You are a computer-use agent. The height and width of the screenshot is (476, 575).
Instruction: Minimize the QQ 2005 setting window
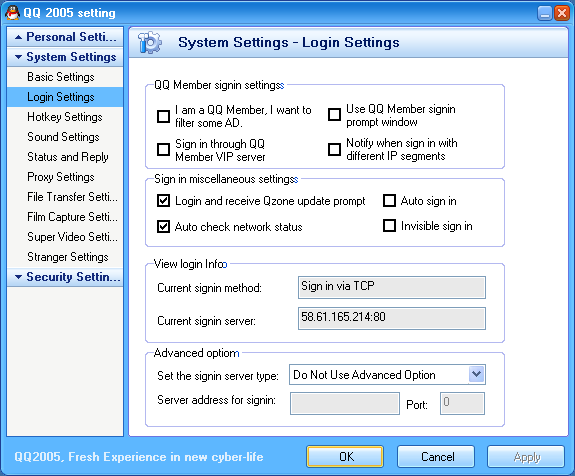pyautogui.click(x=545, y=13)
